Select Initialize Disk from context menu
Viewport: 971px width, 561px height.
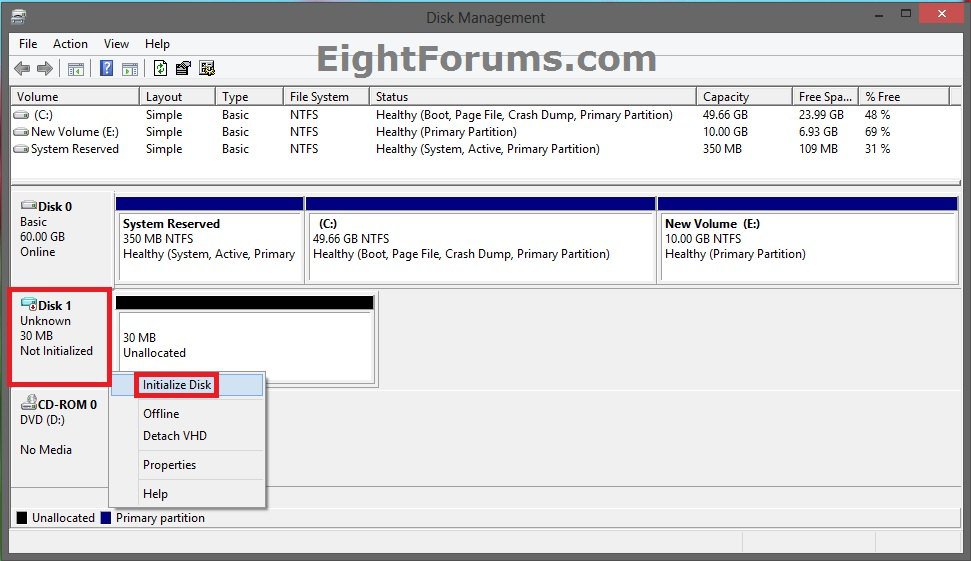pyautogui.click(x=177, y=384)
